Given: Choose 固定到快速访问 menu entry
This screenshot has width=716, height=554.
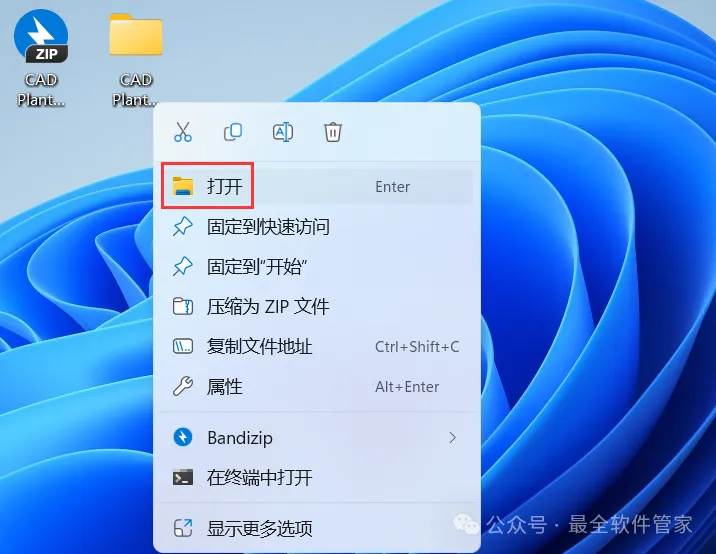Looking at the screenshot, I should pos(317,227).
